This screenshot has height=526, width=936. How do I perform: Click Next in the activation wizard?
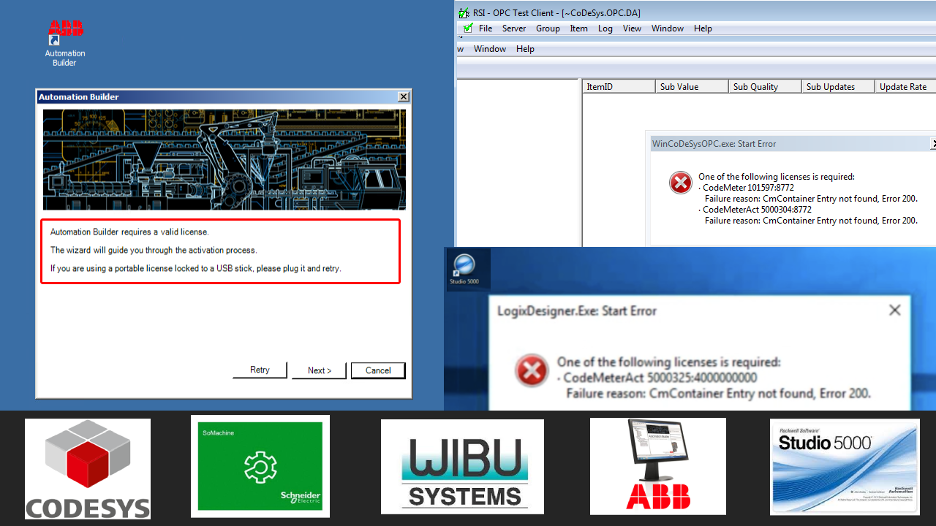coord(319,370)
